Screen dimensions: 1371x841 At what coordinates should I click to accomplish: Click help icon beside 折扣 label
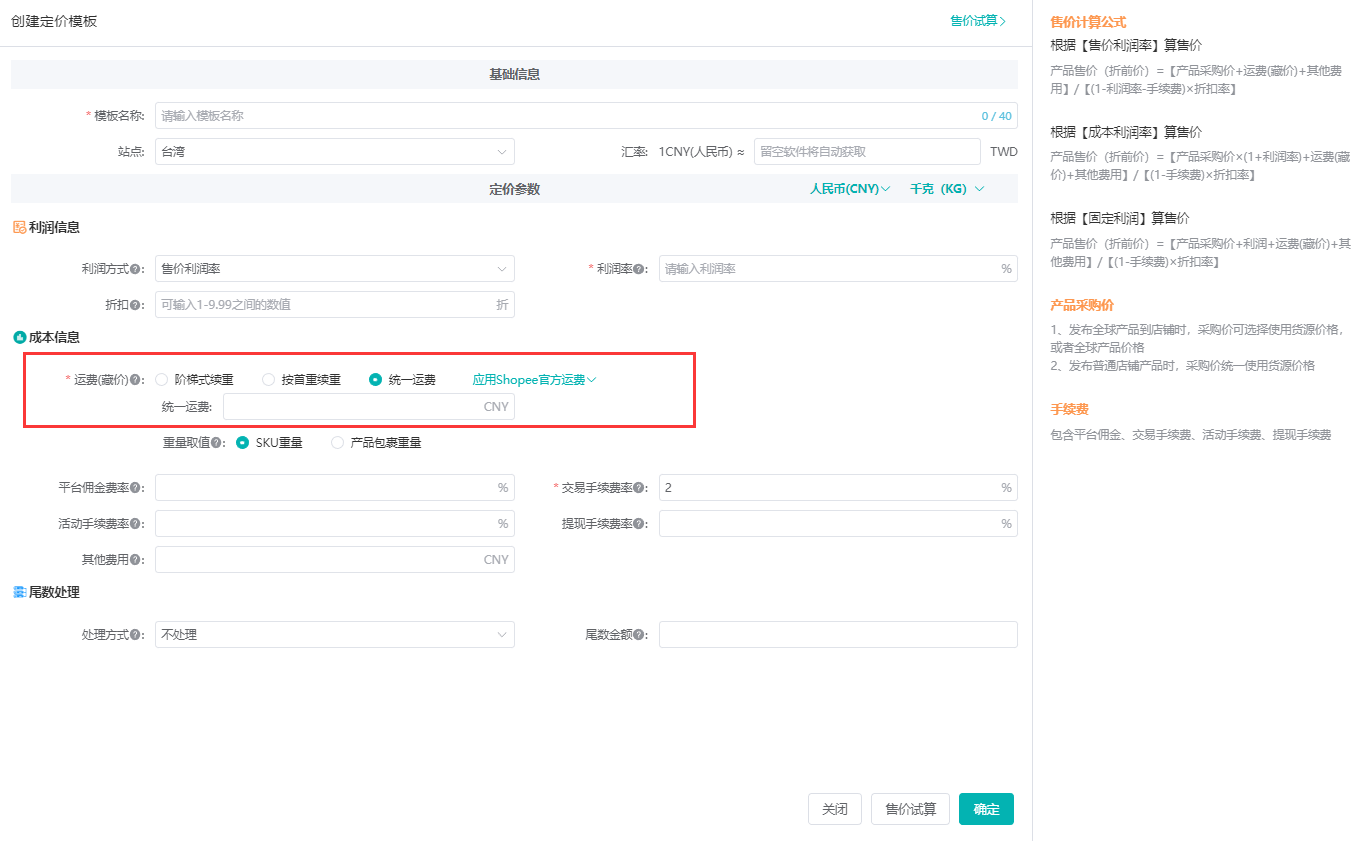click(x=135, y=305)
